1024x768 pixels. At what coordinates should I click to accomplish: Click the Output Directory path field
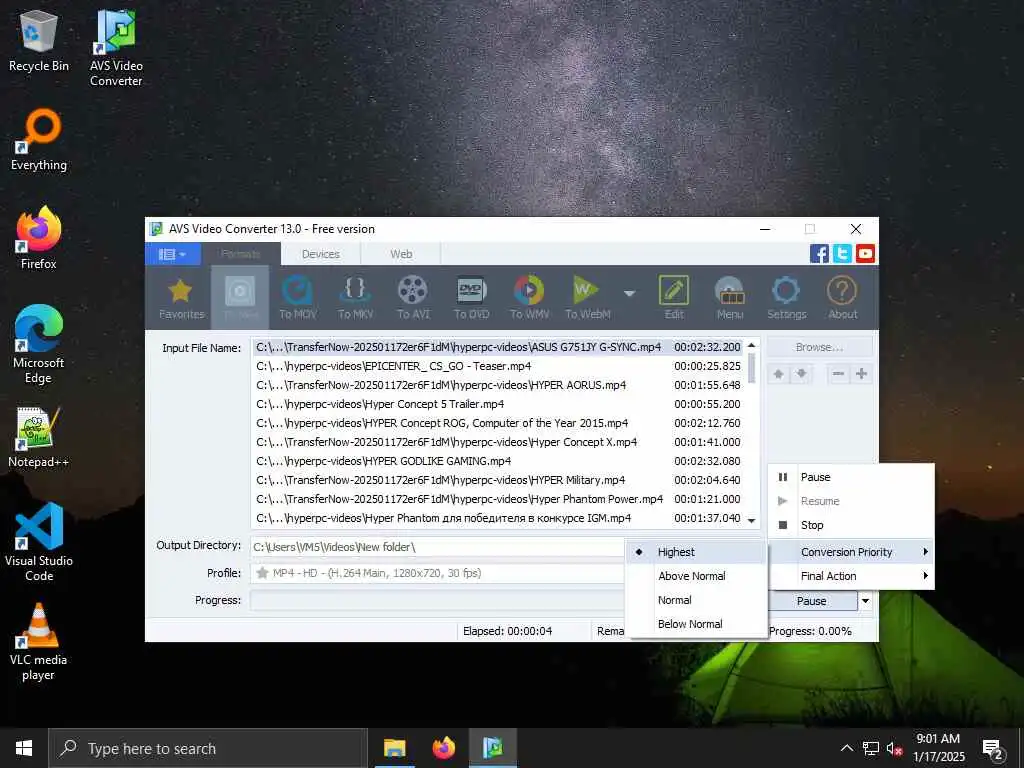point(438,547)
